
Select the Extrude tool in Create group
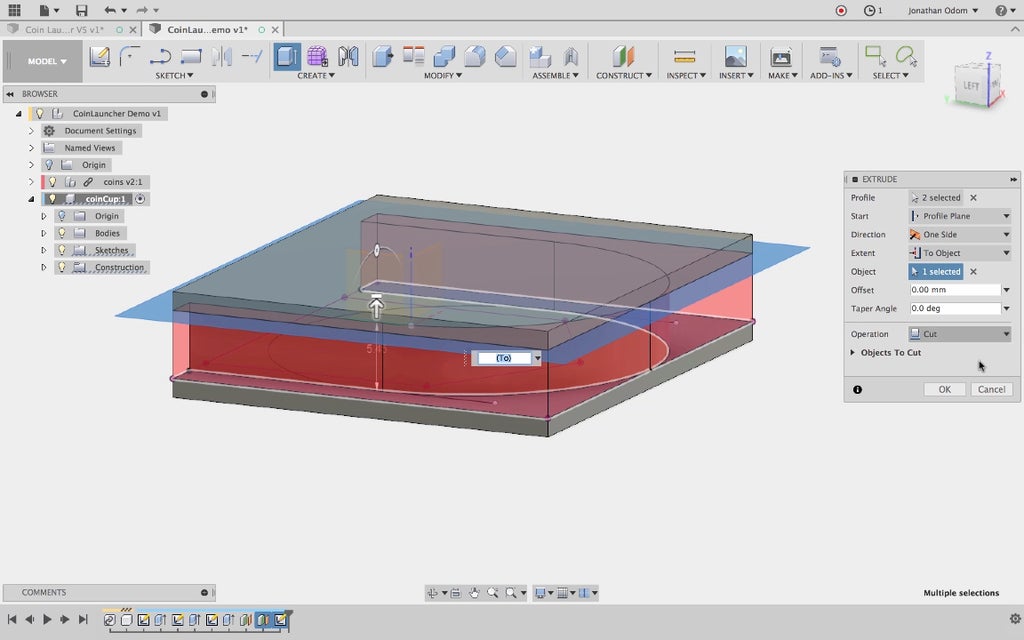[287, 57]
